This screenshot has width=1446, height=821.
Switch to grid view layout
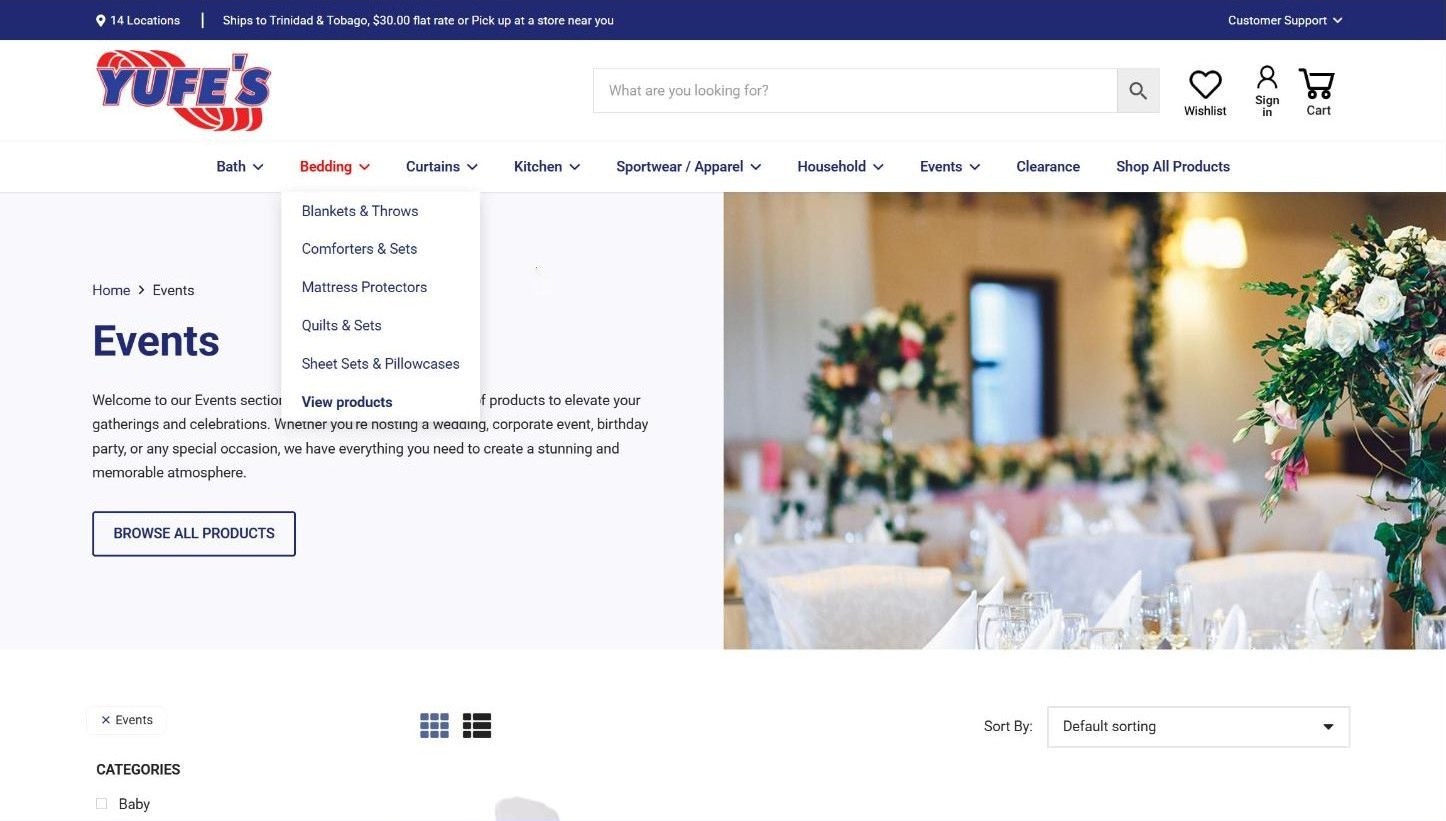click(434, 726)
